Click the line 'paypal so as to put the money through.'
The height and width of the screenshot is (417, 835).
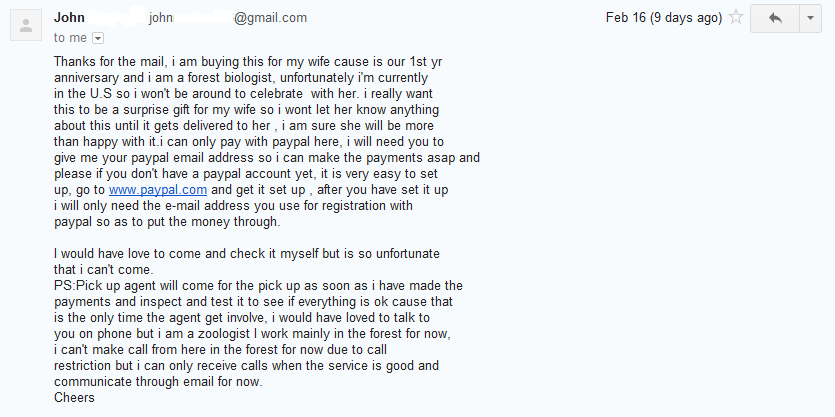tap(167, 222)
